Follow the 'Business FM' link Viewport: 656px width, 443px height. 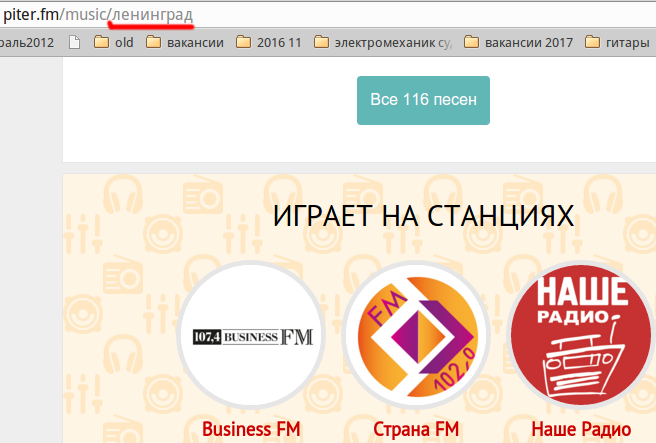(x=251, y=429)
